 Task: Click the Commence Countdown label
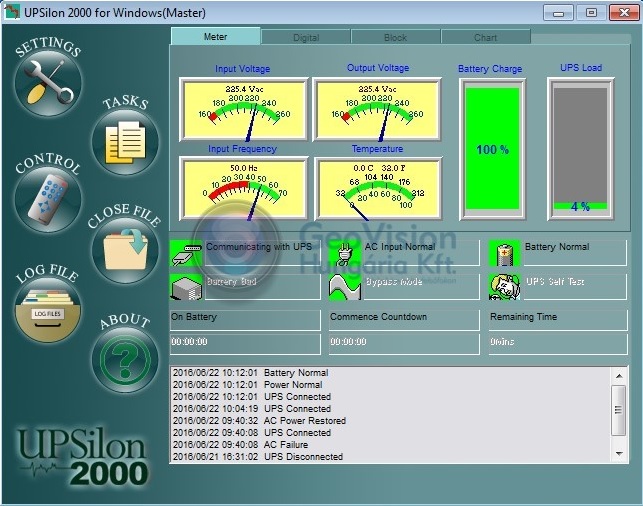point(379,317)
